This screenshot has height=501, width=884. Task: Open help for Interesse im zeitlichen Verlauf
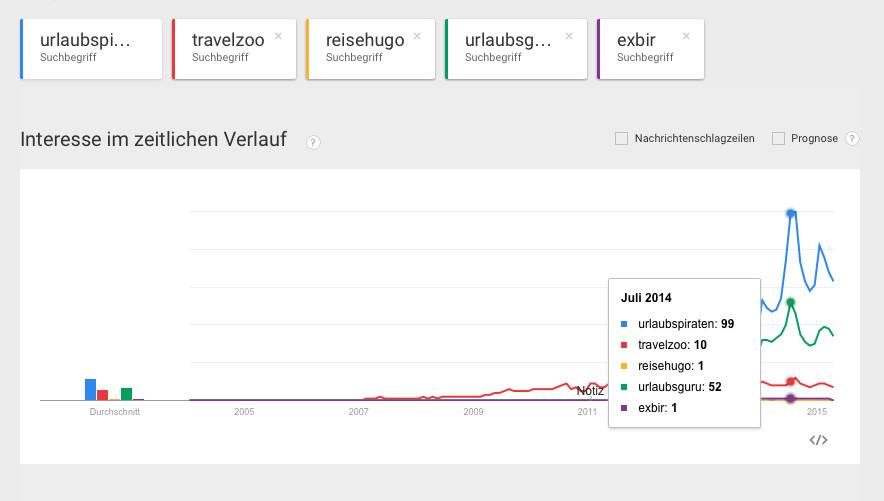(313, 142)
